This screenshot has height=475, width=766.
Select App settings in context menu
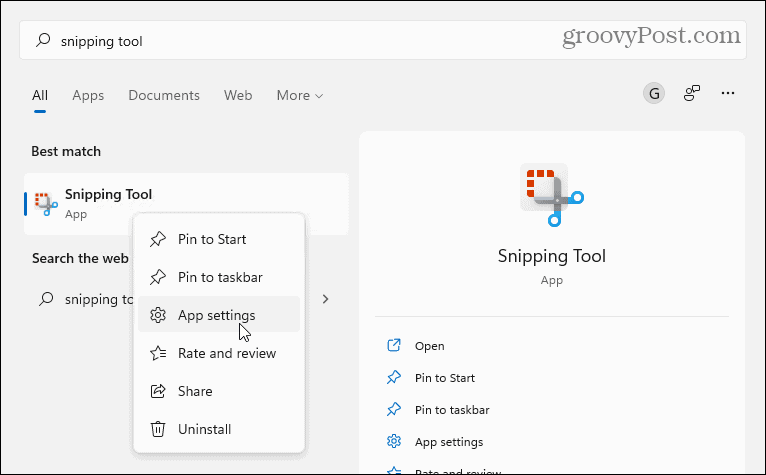pyautogui.click(x=216, y=315)
